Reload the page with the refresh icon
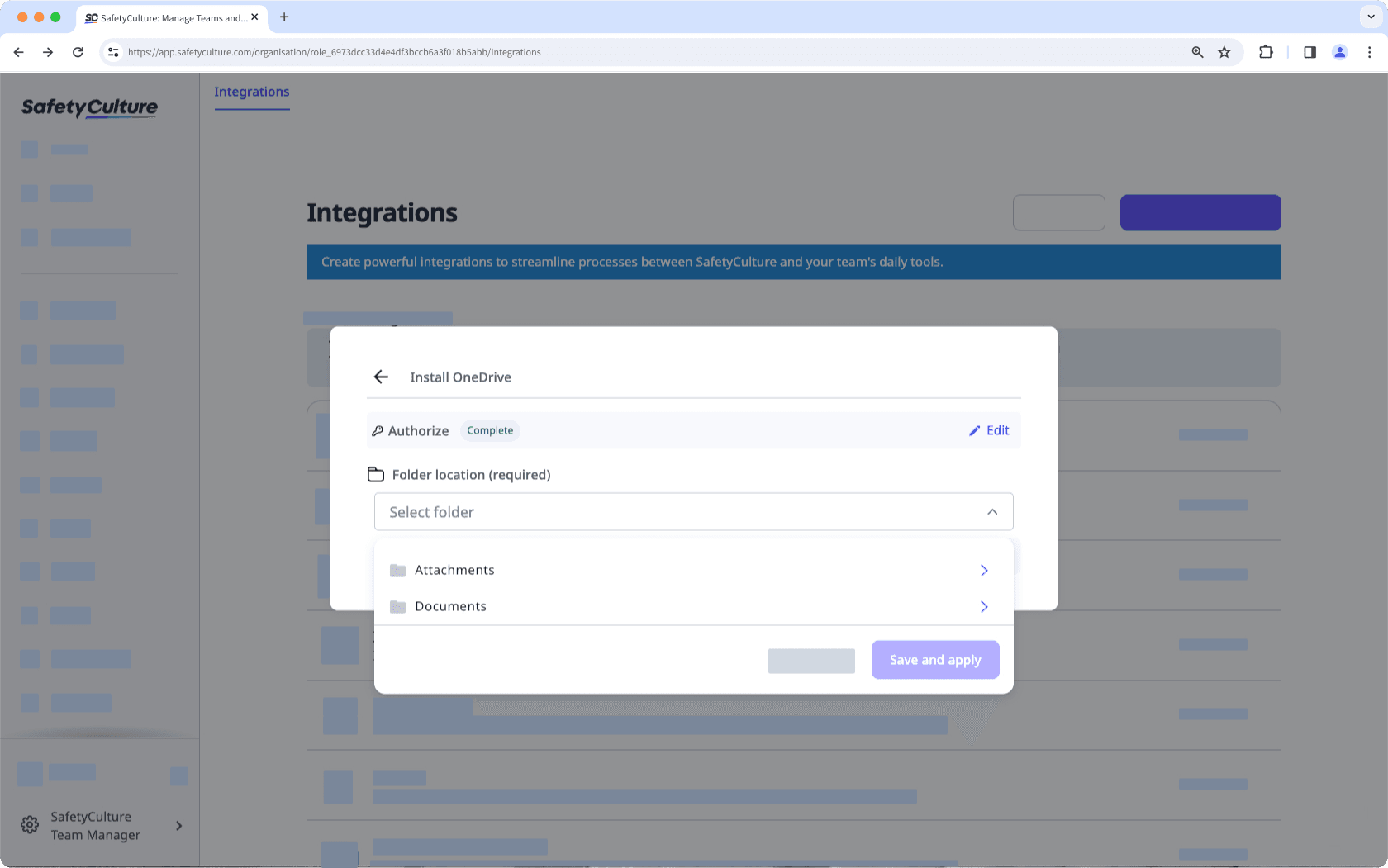Viewport: 1388px width, 868px height. point(78,52)
